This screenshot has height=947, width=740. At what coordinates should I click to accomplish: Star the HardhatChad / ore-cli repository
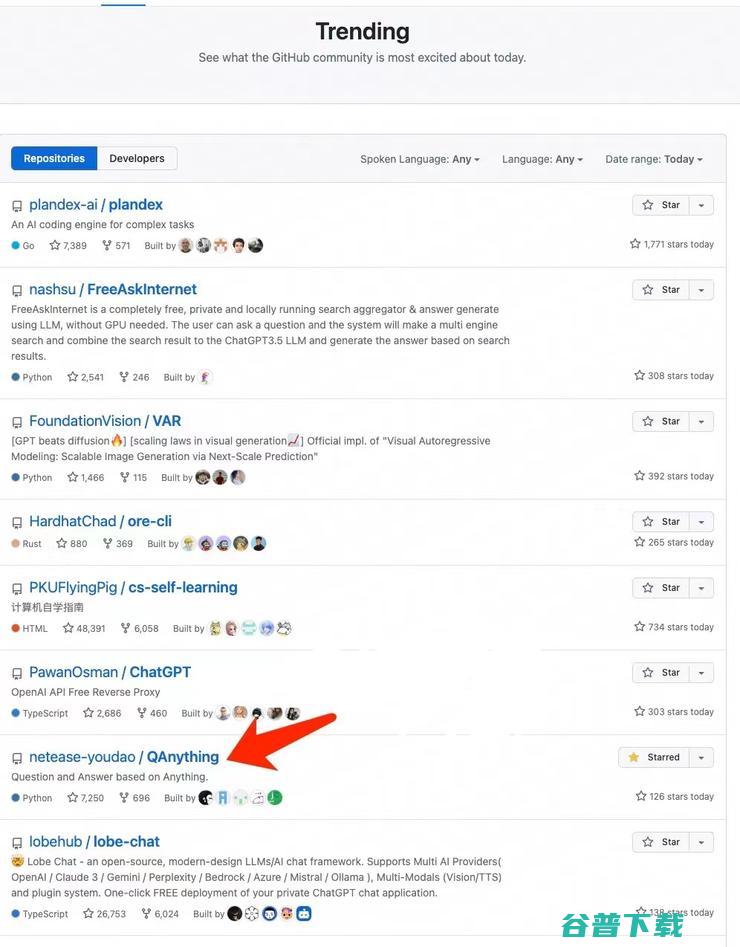pyautogui.click(x=661, y=522)
